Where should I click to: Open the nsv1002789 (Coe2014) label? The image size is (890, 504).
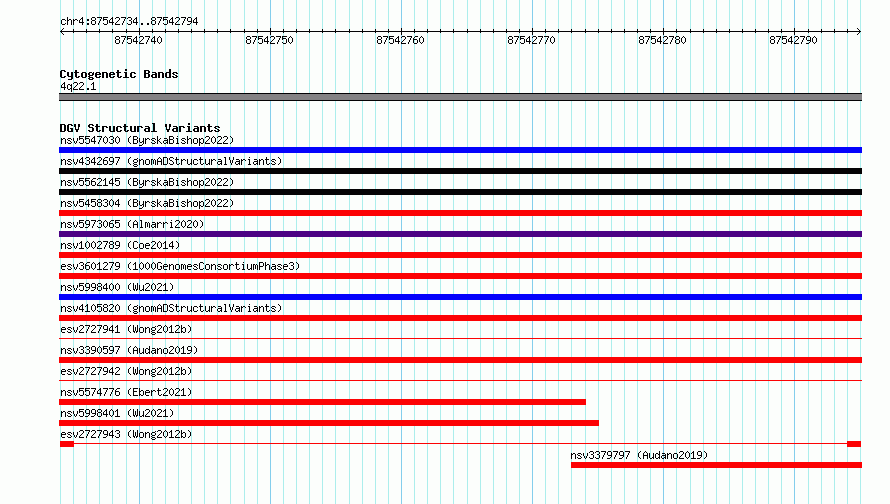120,245
